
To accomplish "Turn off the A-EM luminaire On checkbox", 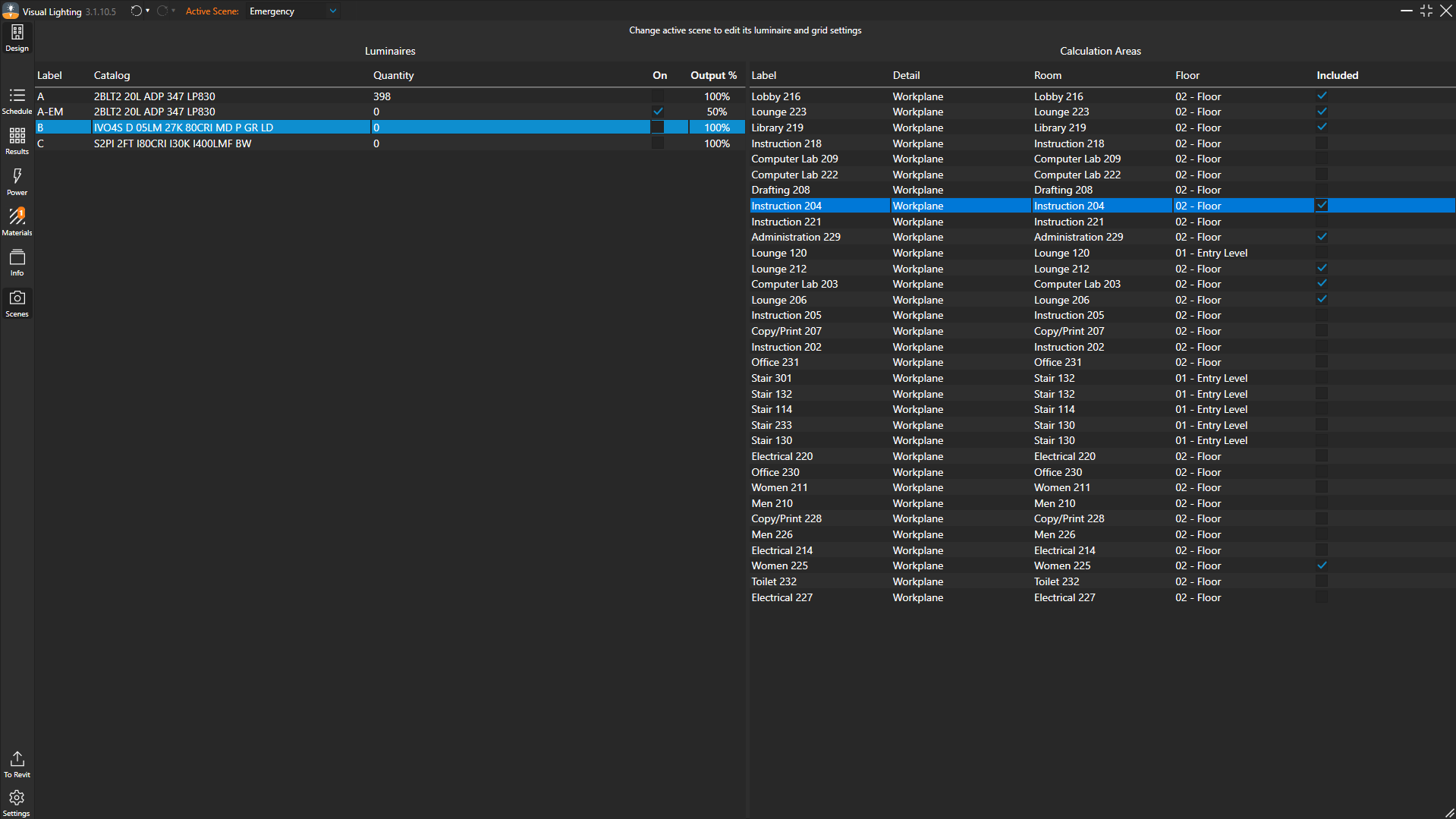I will (x=658, y=112).
